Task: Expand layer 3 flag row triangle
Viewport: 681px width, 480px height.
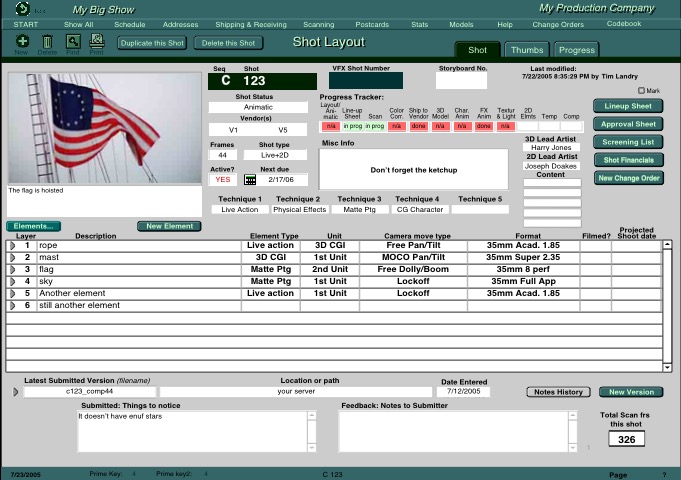Action: click(11, 269)
